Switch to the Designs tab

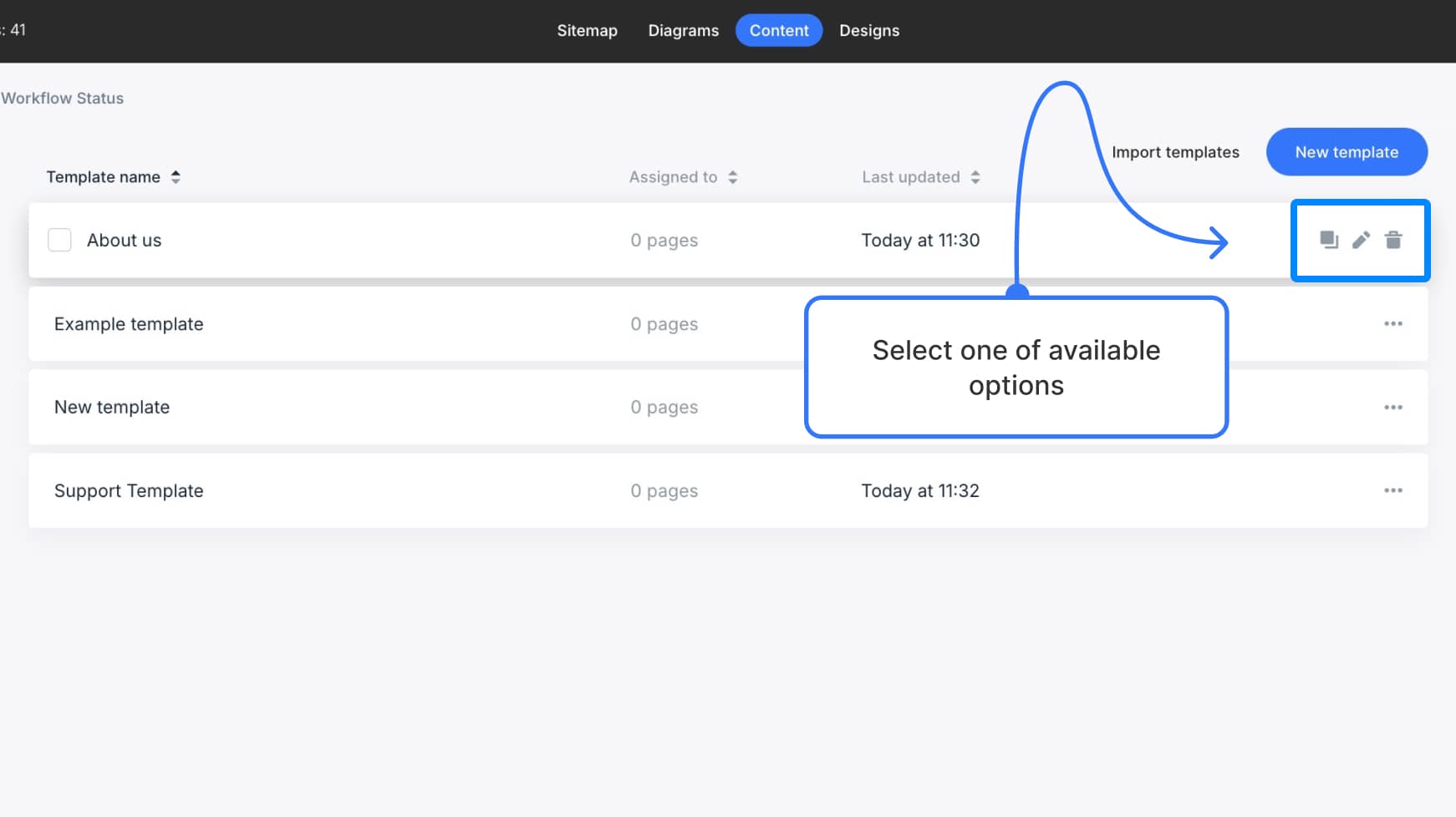click(x=869, y=31)
